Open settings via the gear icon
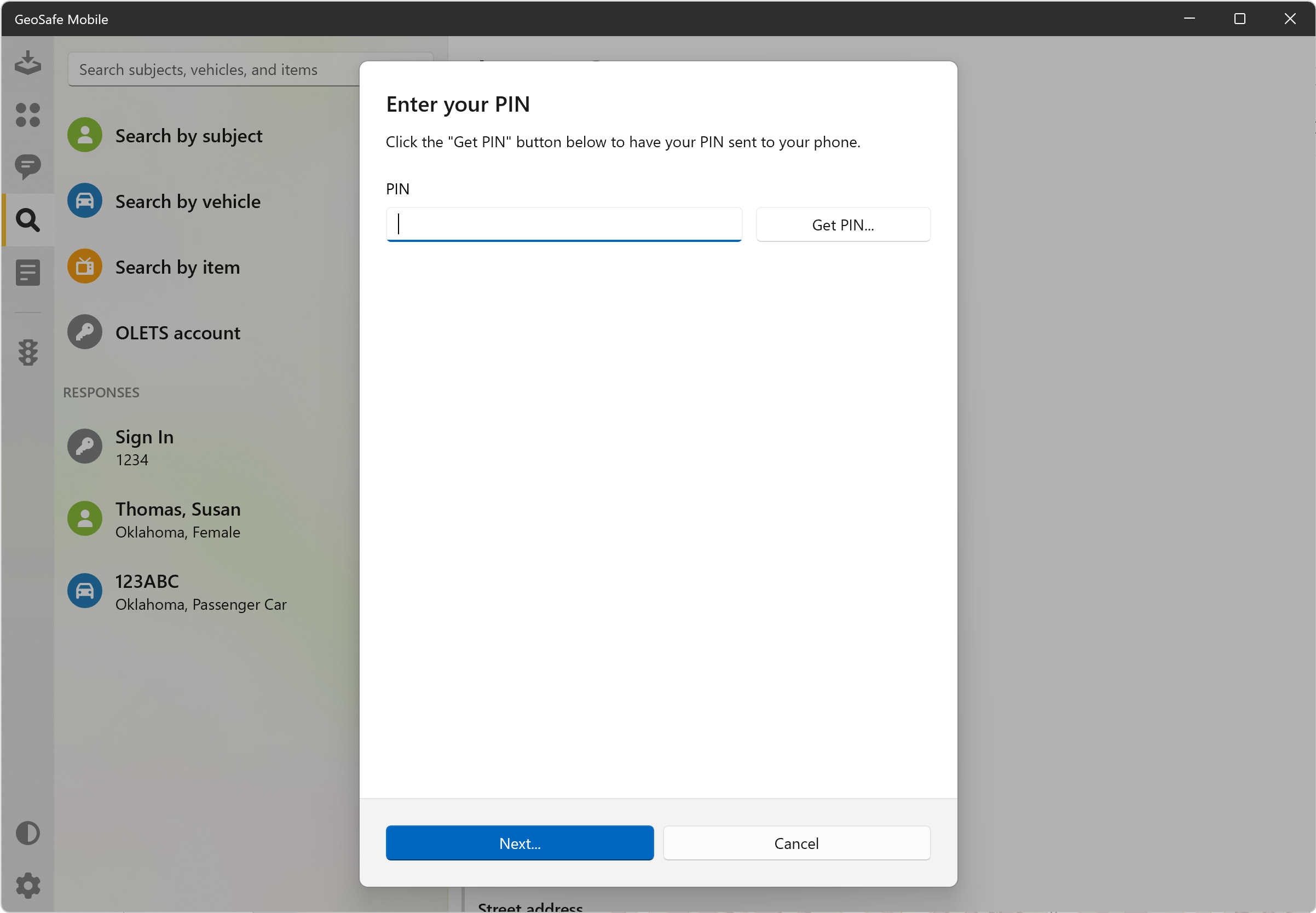1316x913 pixels. (27, 886)
